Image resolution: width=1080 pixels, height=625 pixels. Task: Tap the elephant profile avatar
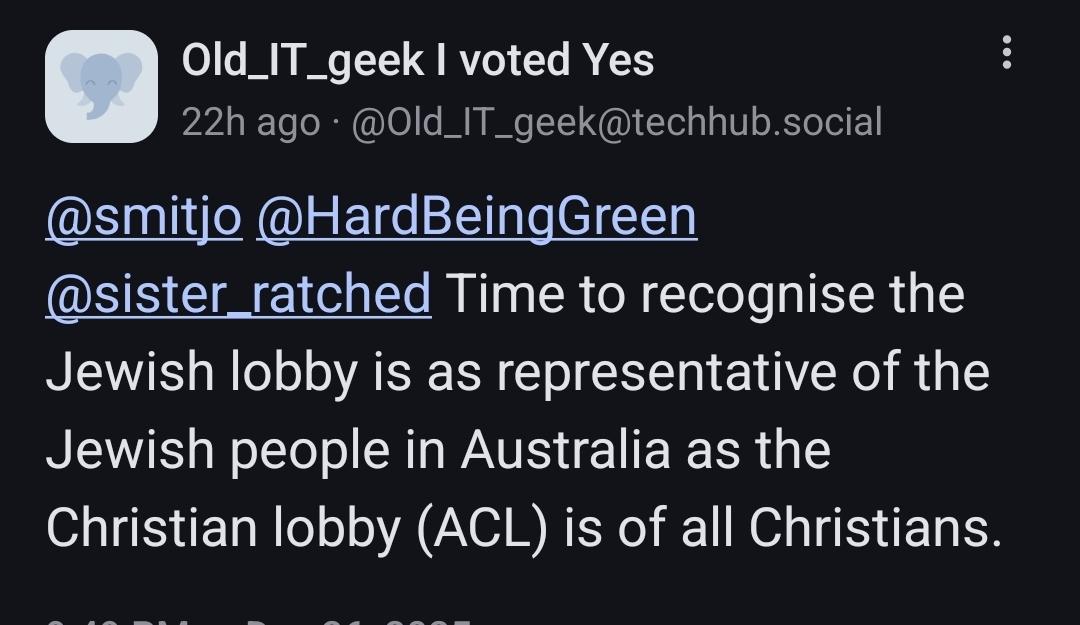tap(101, 86)
